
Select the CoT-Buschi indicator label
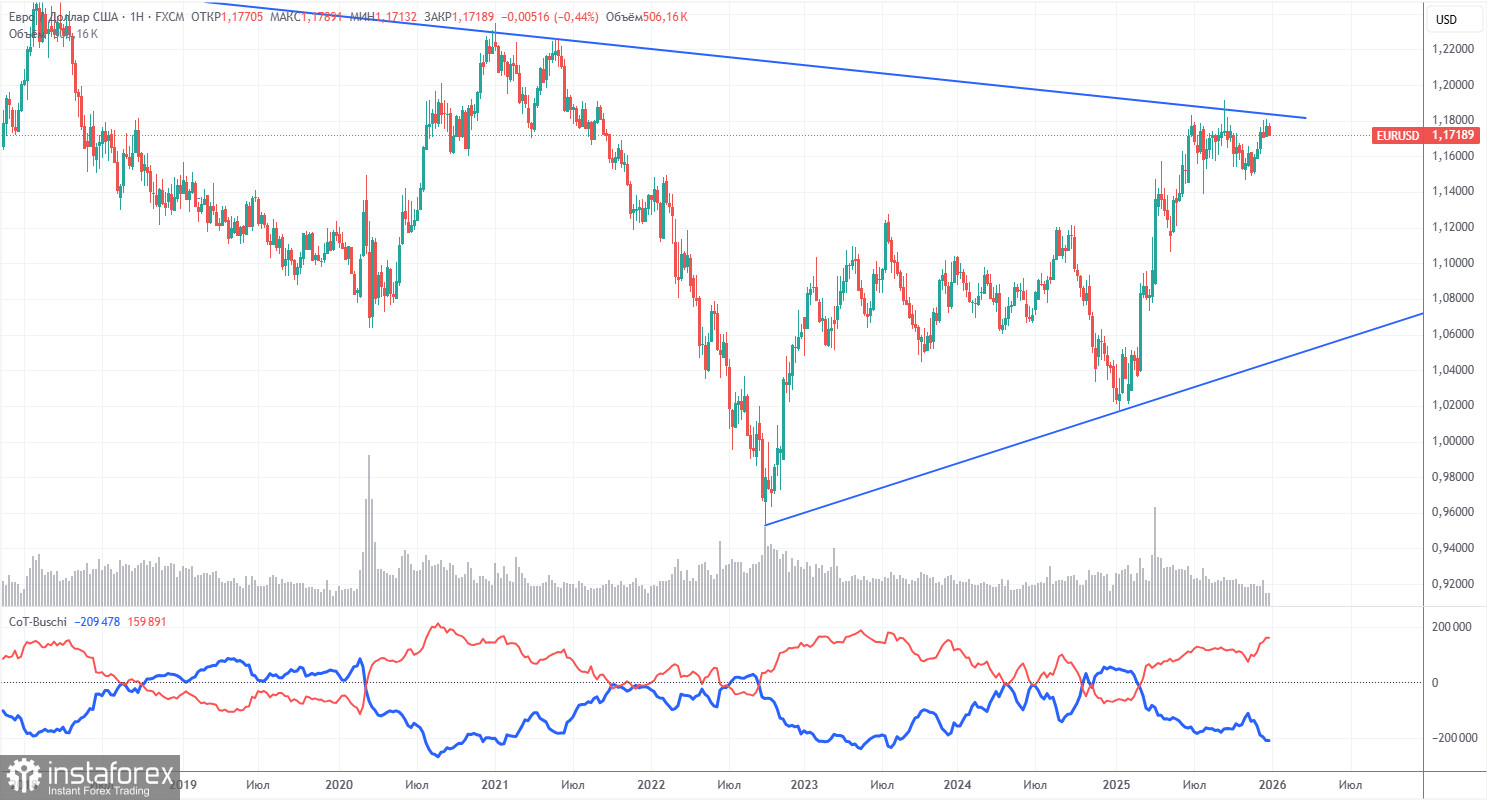pos(37,621)
